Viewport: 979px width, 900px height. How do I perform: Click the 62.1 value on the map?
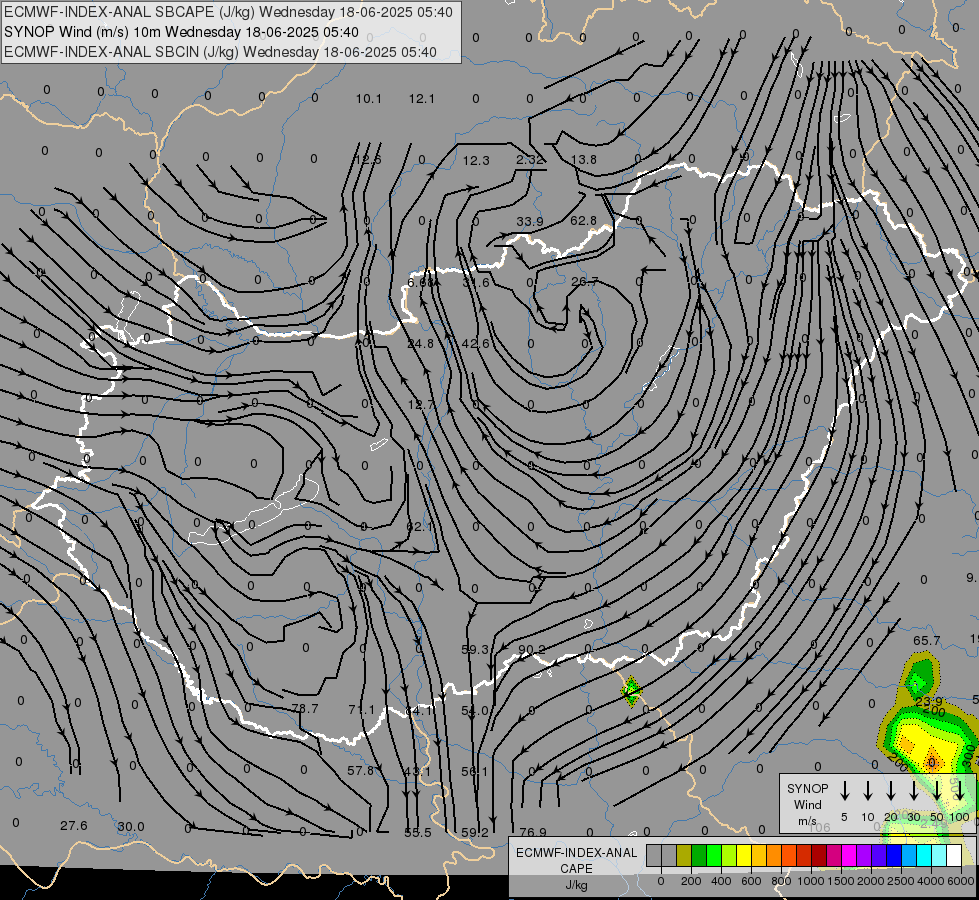(419, 527)
